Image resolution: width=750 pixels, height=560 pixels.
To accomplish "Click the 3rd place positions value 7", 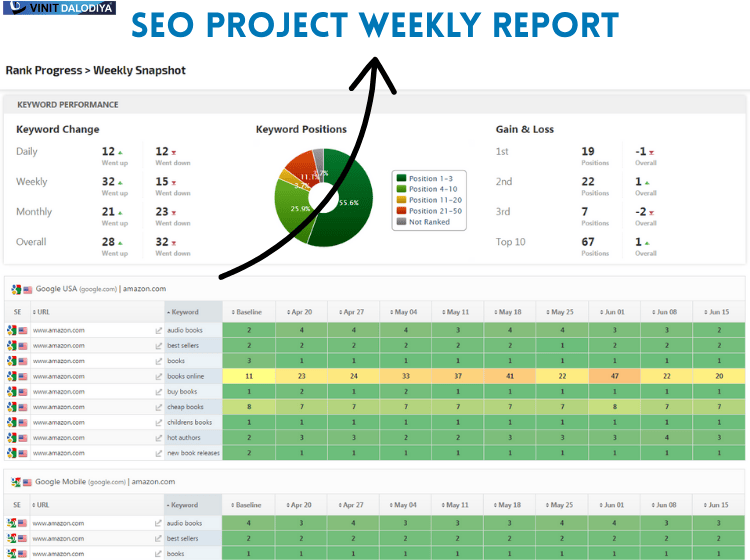I will click(x=585, y=212).
